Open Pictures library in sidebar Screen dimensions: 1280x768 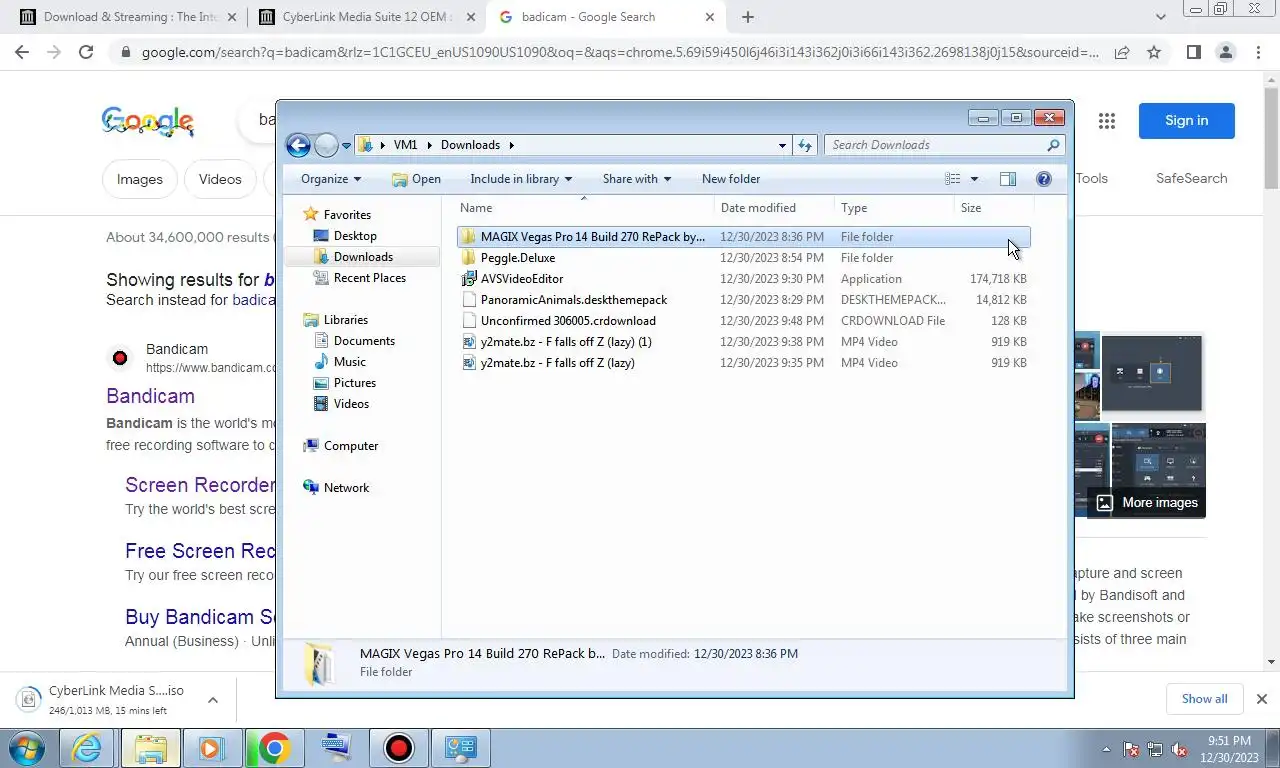355,383
